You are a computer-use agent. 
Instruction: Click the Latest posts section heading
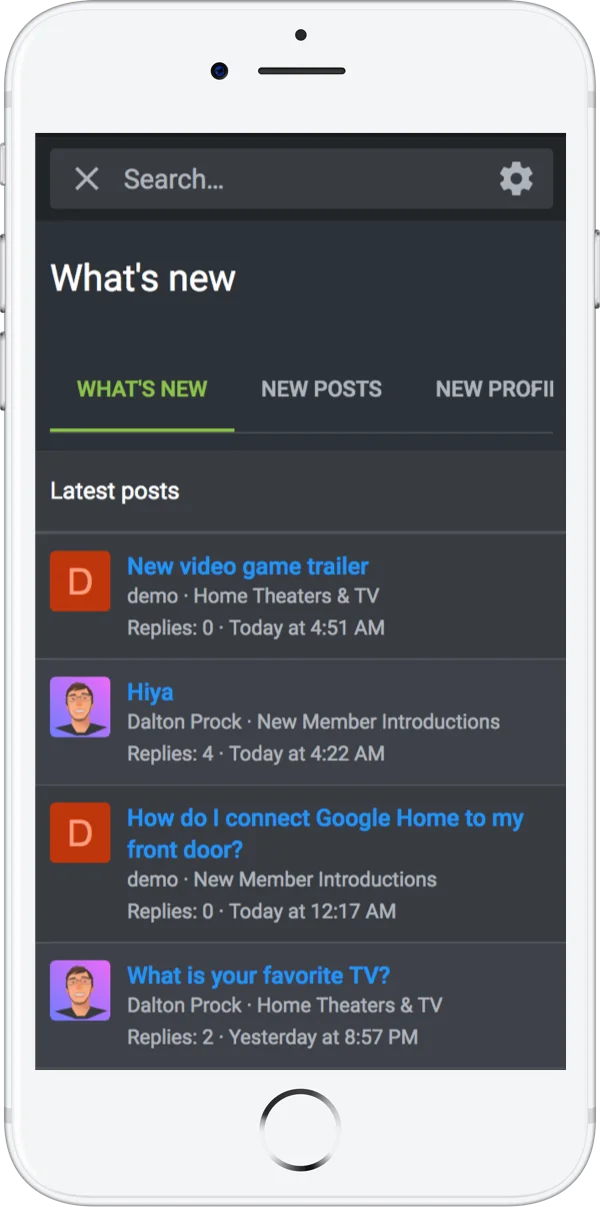click(115, 491)
